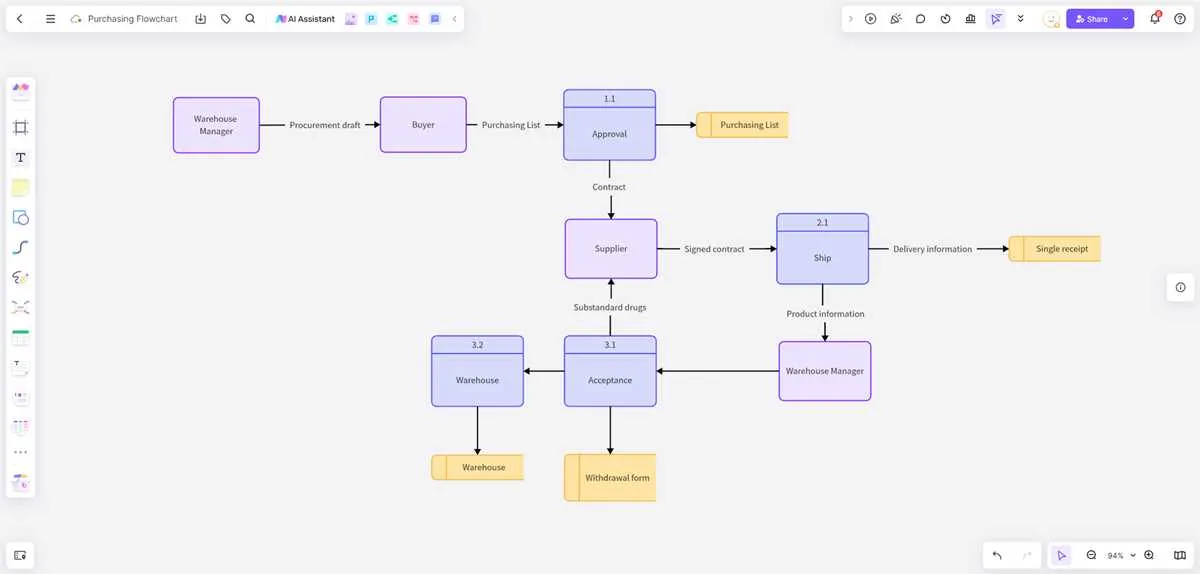Click the teal mind map icon
This screenshot has width=1200, height=574.
point(392,19)
